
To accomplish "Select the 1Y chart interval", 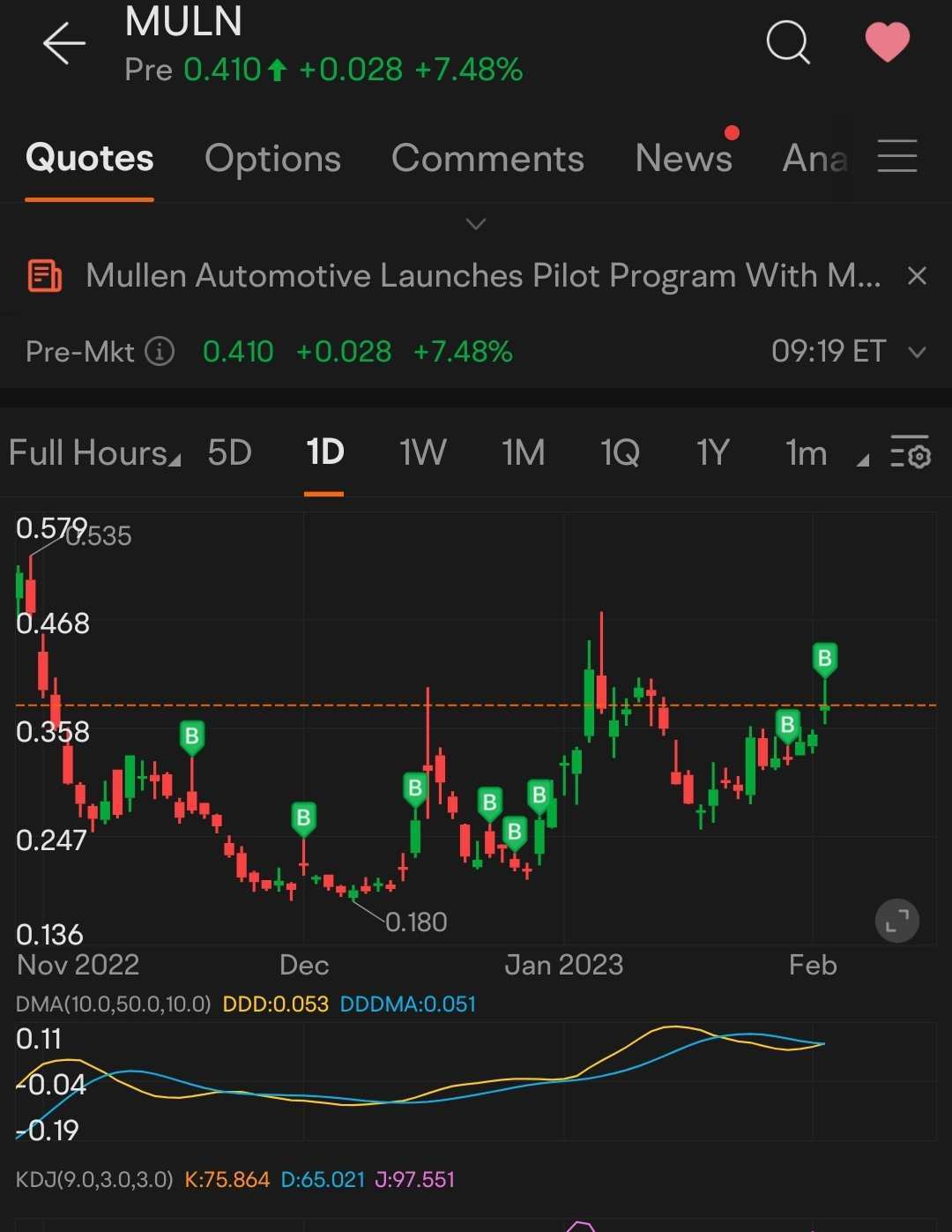I will click(712, 453).
